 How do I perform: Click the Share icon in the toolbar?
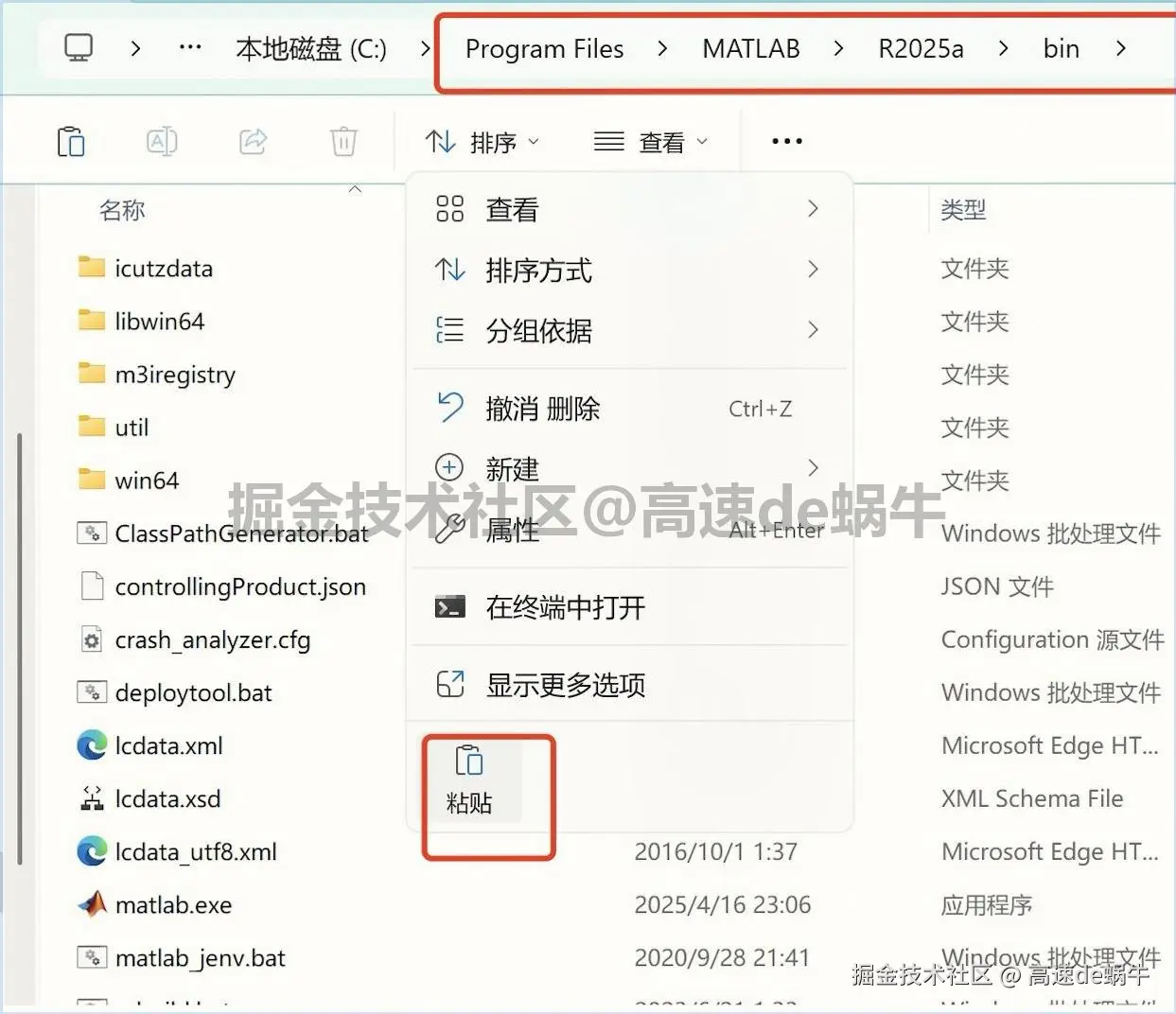252,140
